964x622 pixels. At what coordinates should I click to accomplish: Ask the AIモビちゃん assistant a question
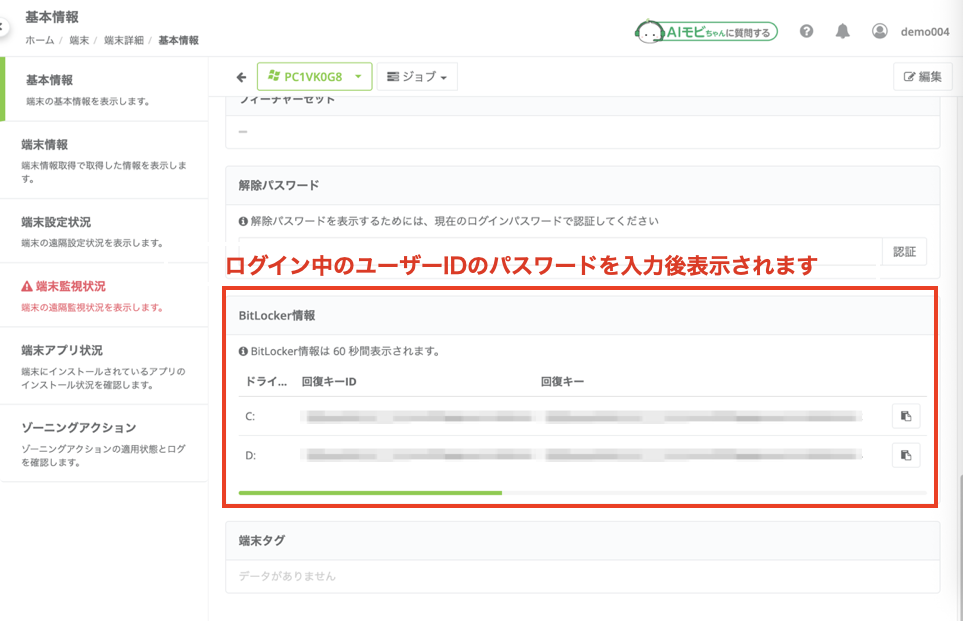(x=706, y=31)
